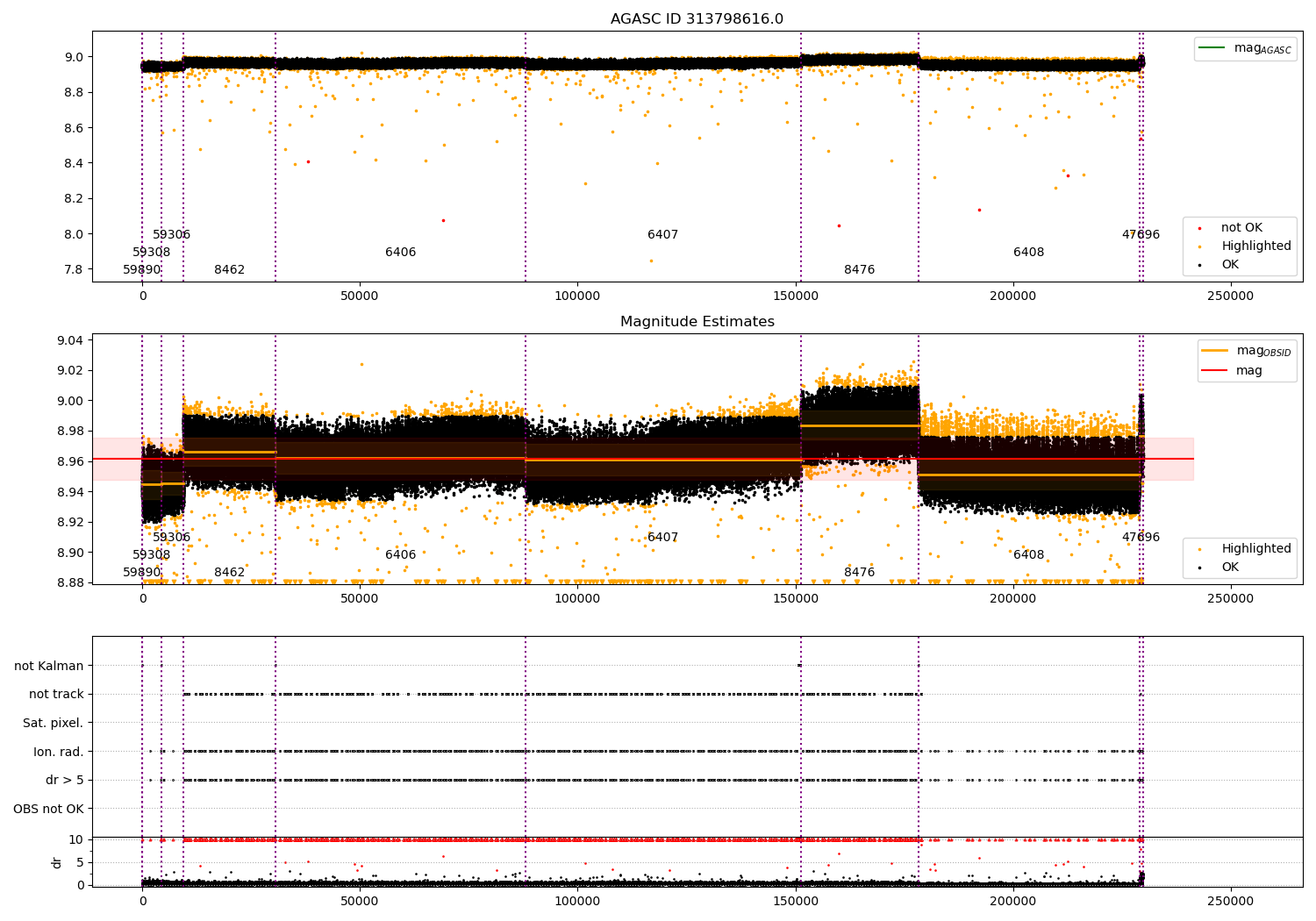Click the 8.92 y-axis tick label

tap(70, 523)
